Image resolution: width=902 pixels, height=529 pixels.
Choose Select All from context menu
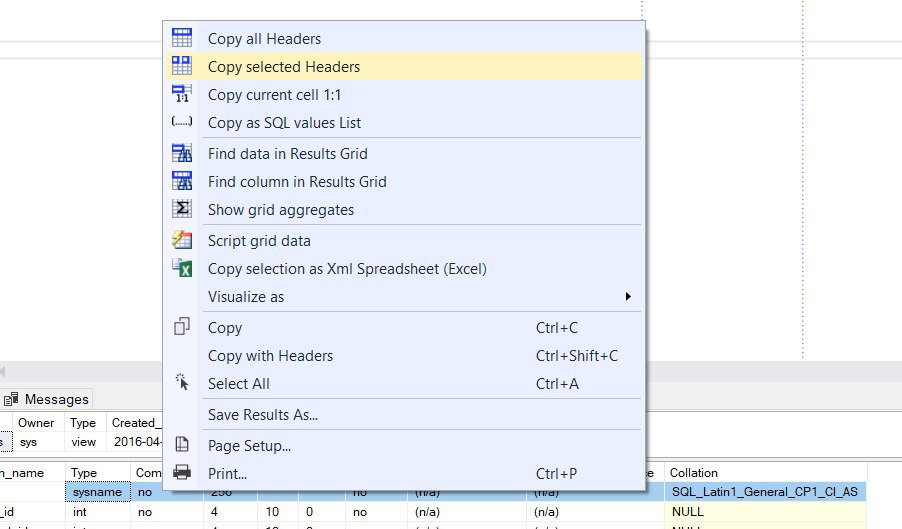[x=238, y=384]
